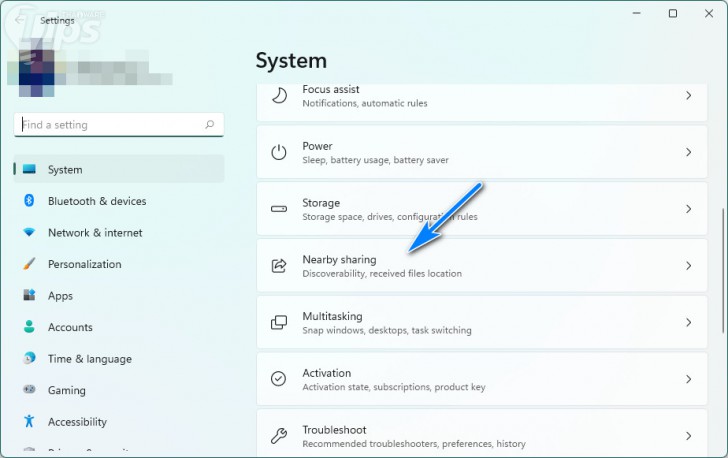Maximize the Settings window

pyautogui.click(x=673, y=13)
